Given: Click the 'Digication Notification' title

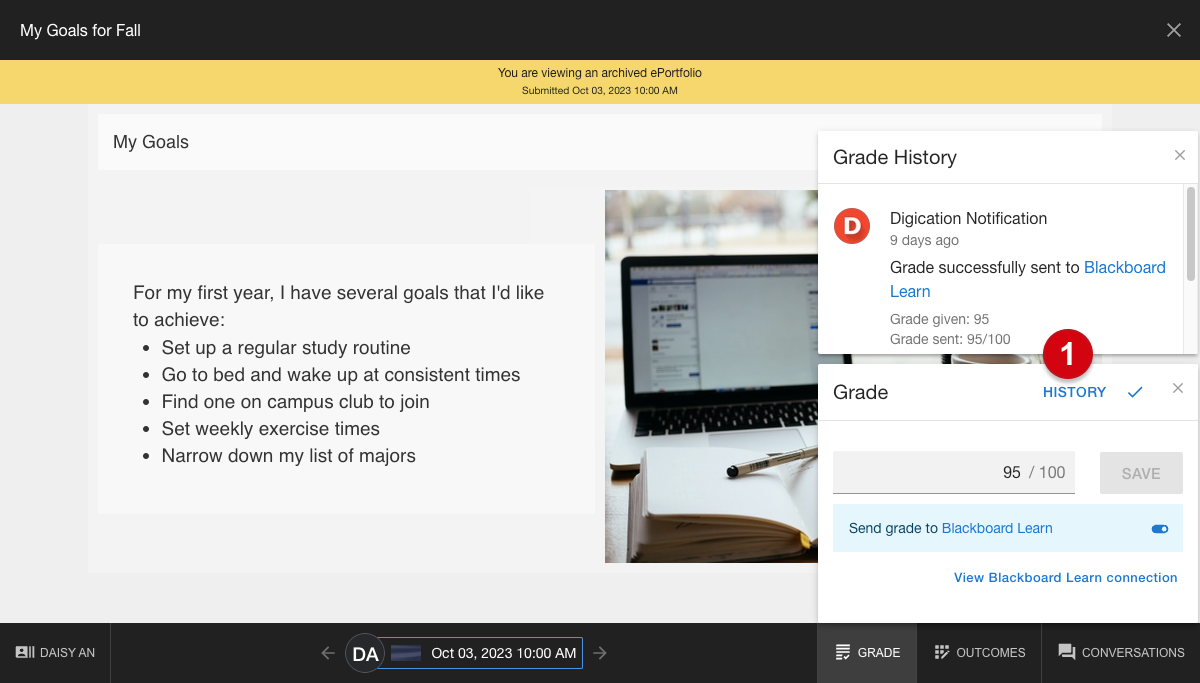Looking at the screenshot, I should click(x=968, y=218).
